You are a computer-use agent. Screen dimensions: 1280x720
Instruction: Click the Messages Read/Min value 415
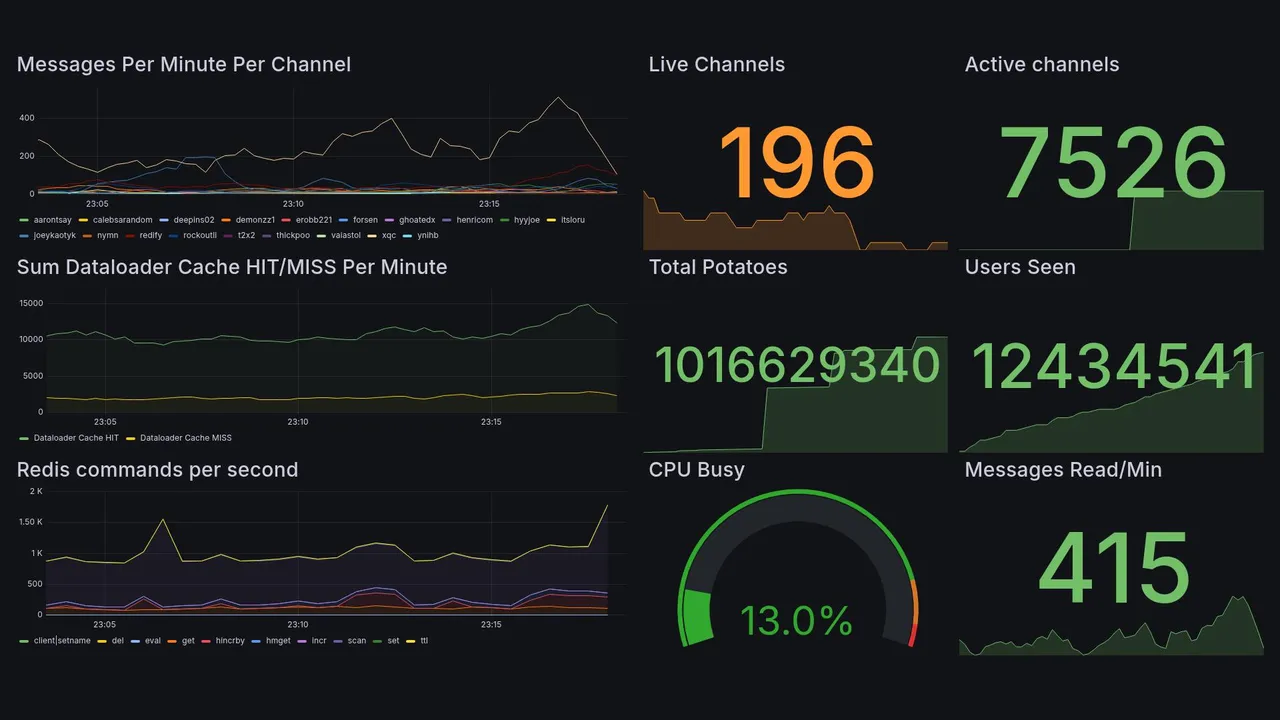[1114, 567]
